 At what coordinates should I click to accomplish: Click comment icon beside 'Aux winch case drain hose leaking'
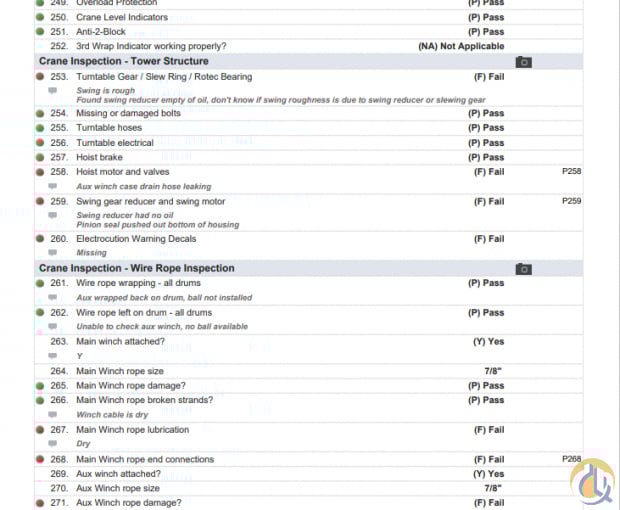tap(53, 186)
